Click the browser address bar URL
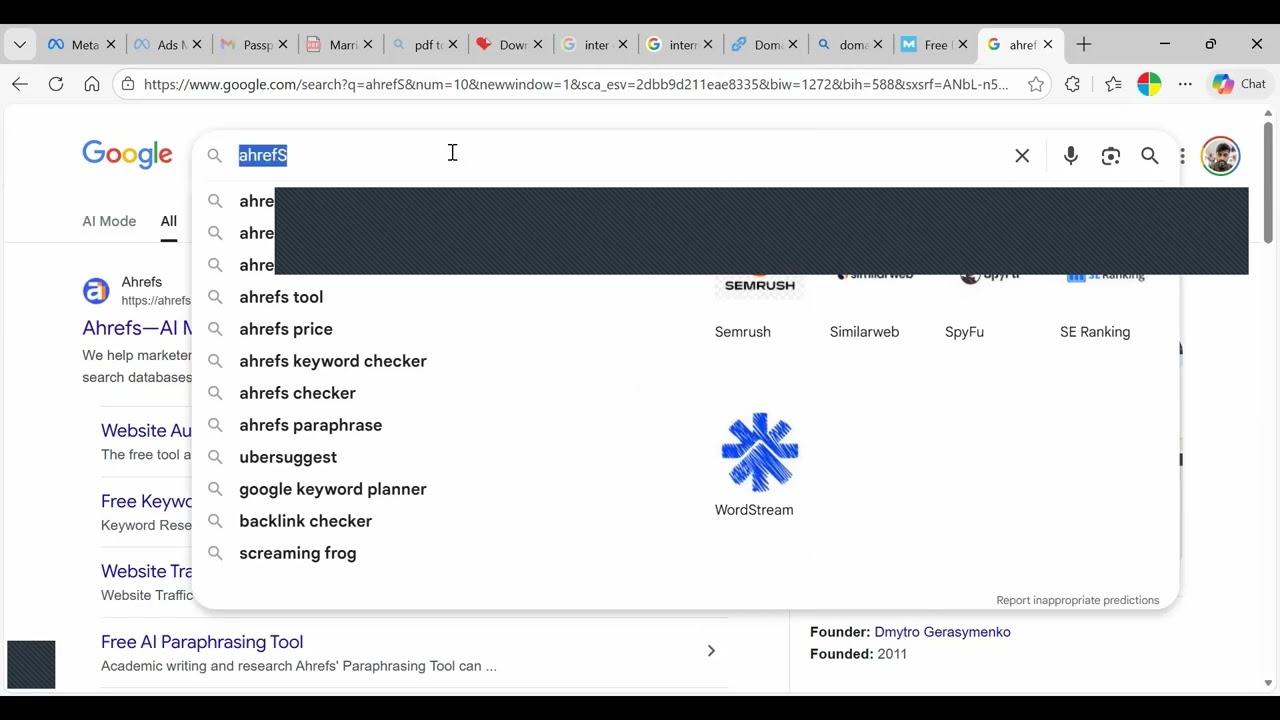This screenshot has width=1280, height=720. click(576, 84)
